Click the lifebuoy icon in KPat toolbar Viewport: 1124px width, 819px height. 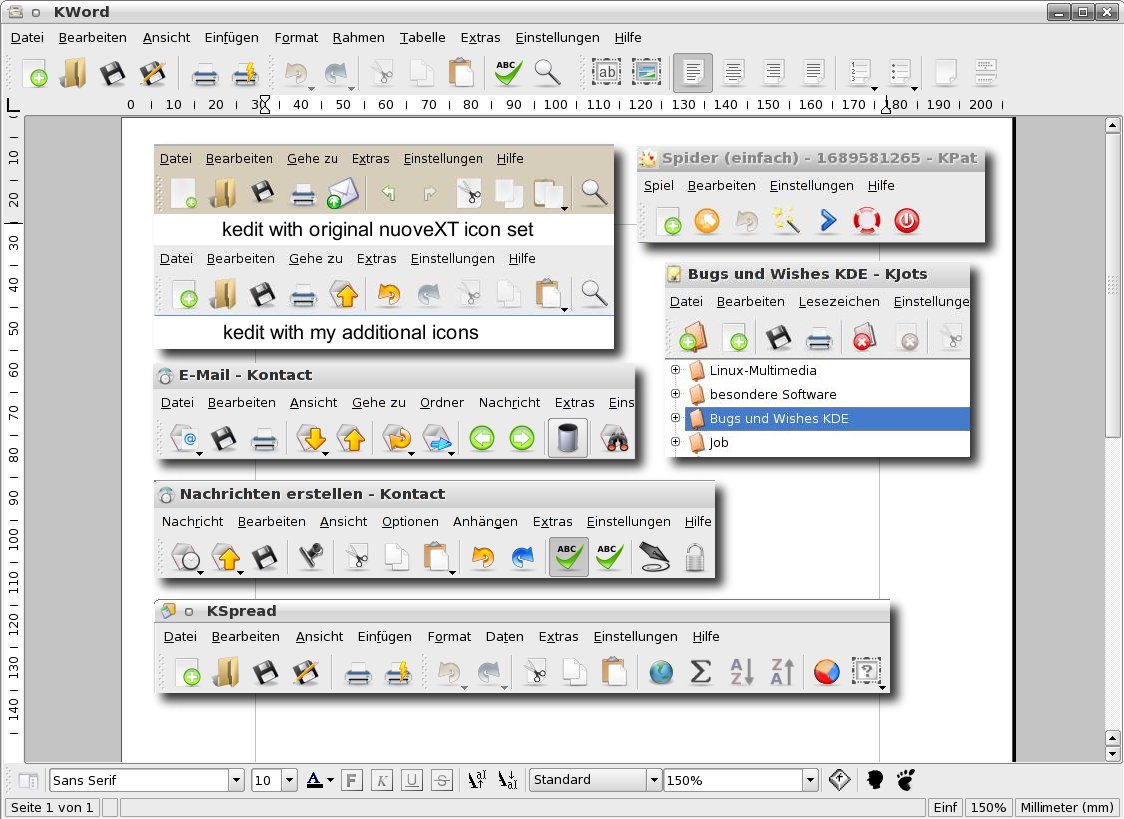point(867,221)
